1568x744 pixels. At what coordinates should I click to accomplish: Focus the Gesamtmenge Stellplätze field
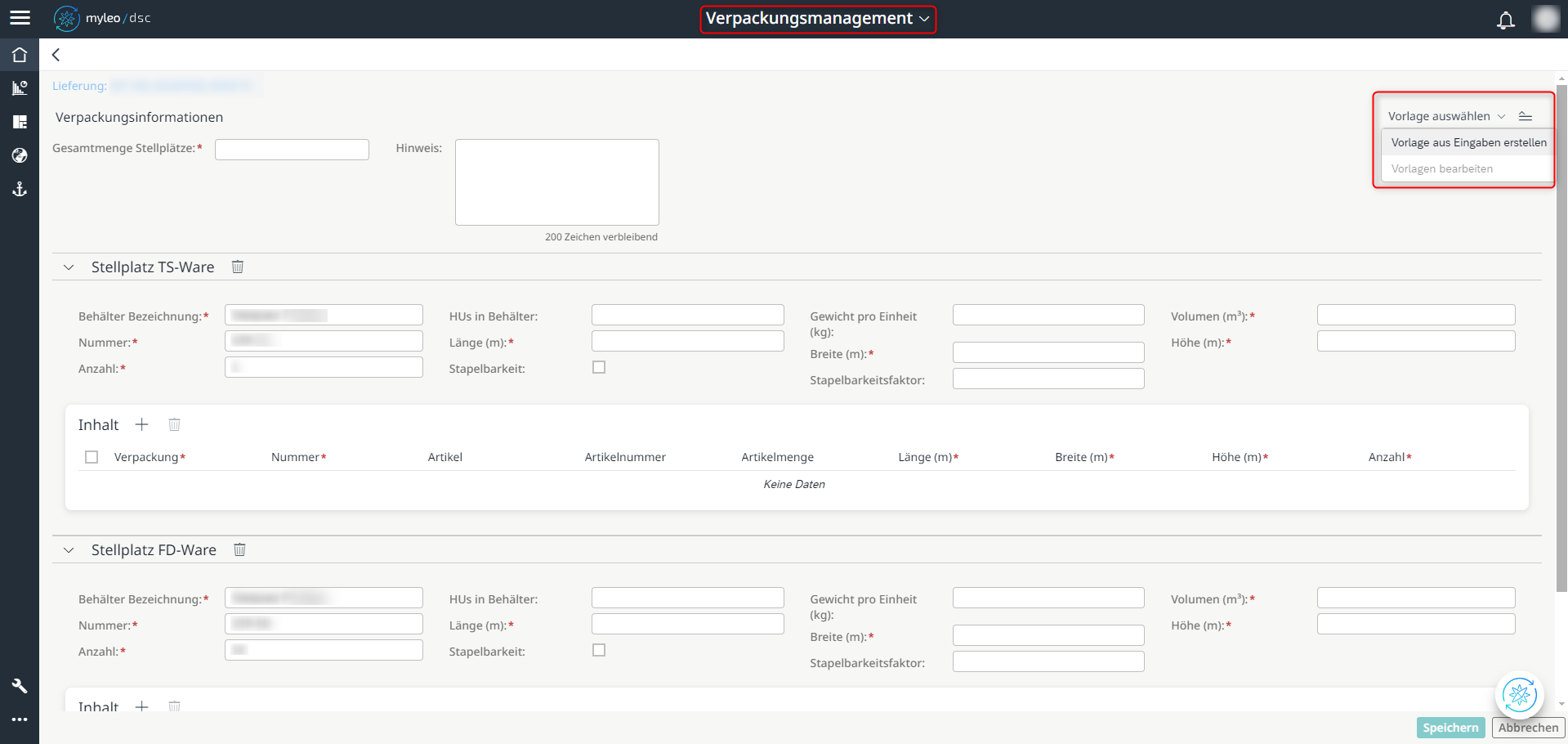[292, 149]
